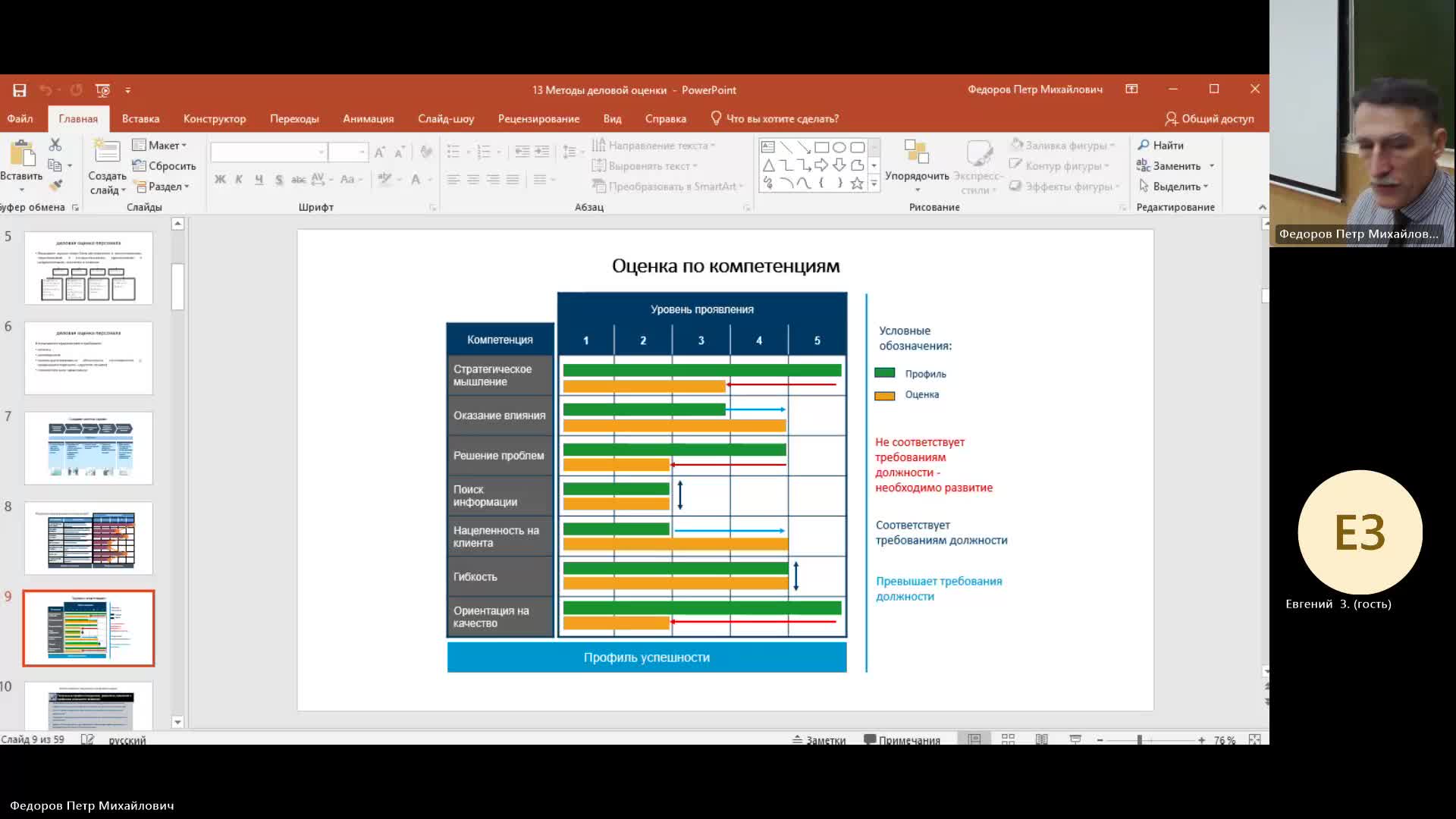Viewport: 1456px width, 819px height.
Task: Toggle bold Ж formatting
Action: tap(220, 180)
